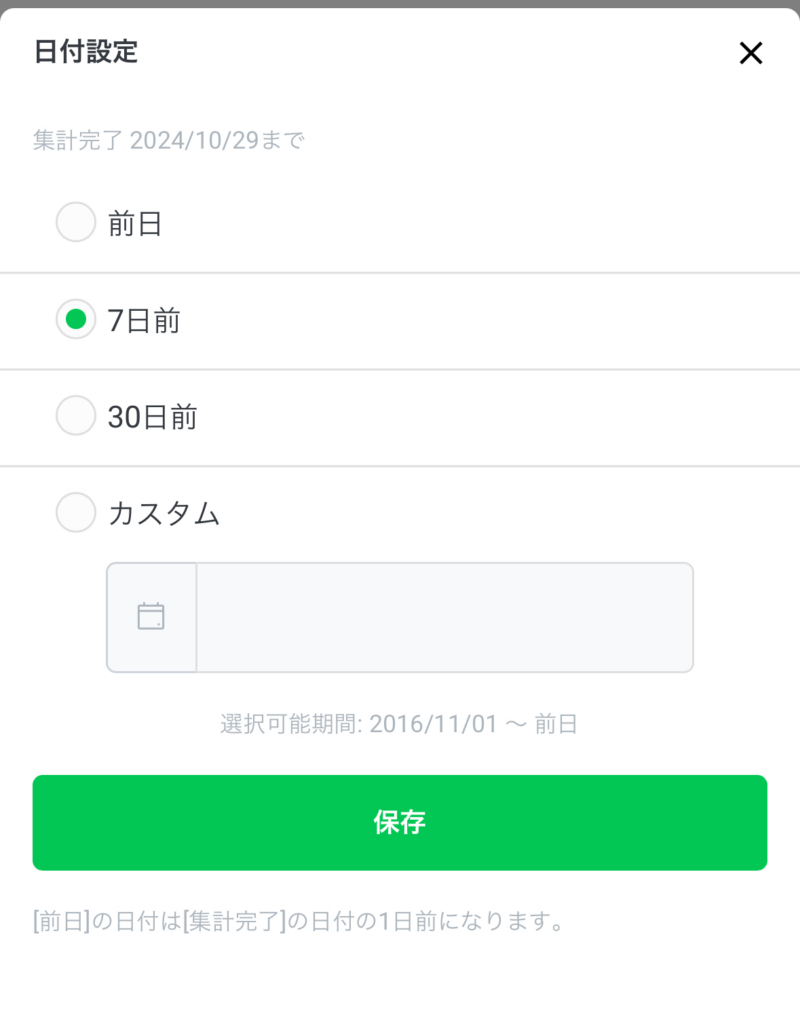Select the 前日 radio button

tap(76, 222)
